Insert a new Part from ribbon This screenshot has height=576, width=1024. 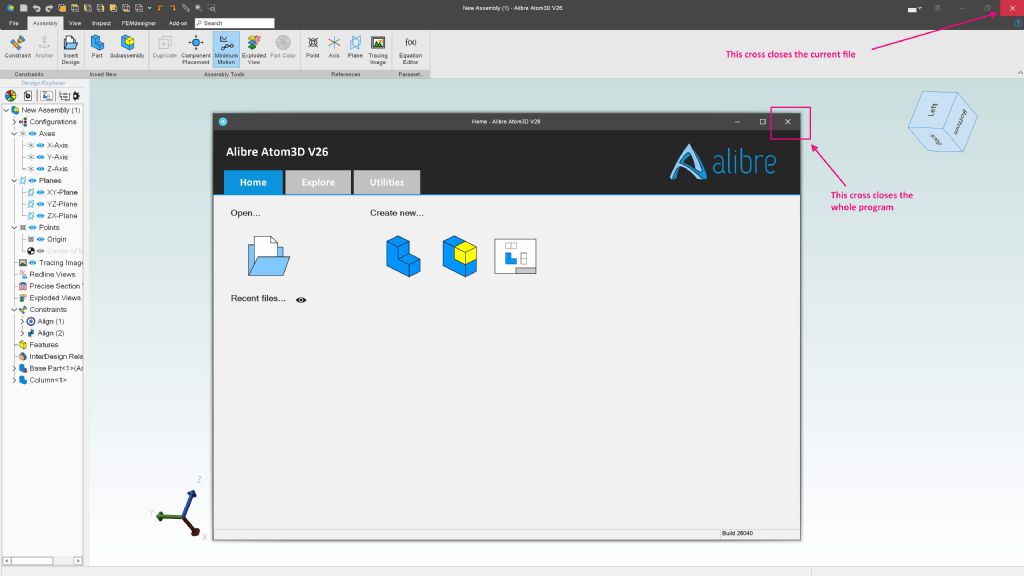pyautogui.click(x=97, y=47)
